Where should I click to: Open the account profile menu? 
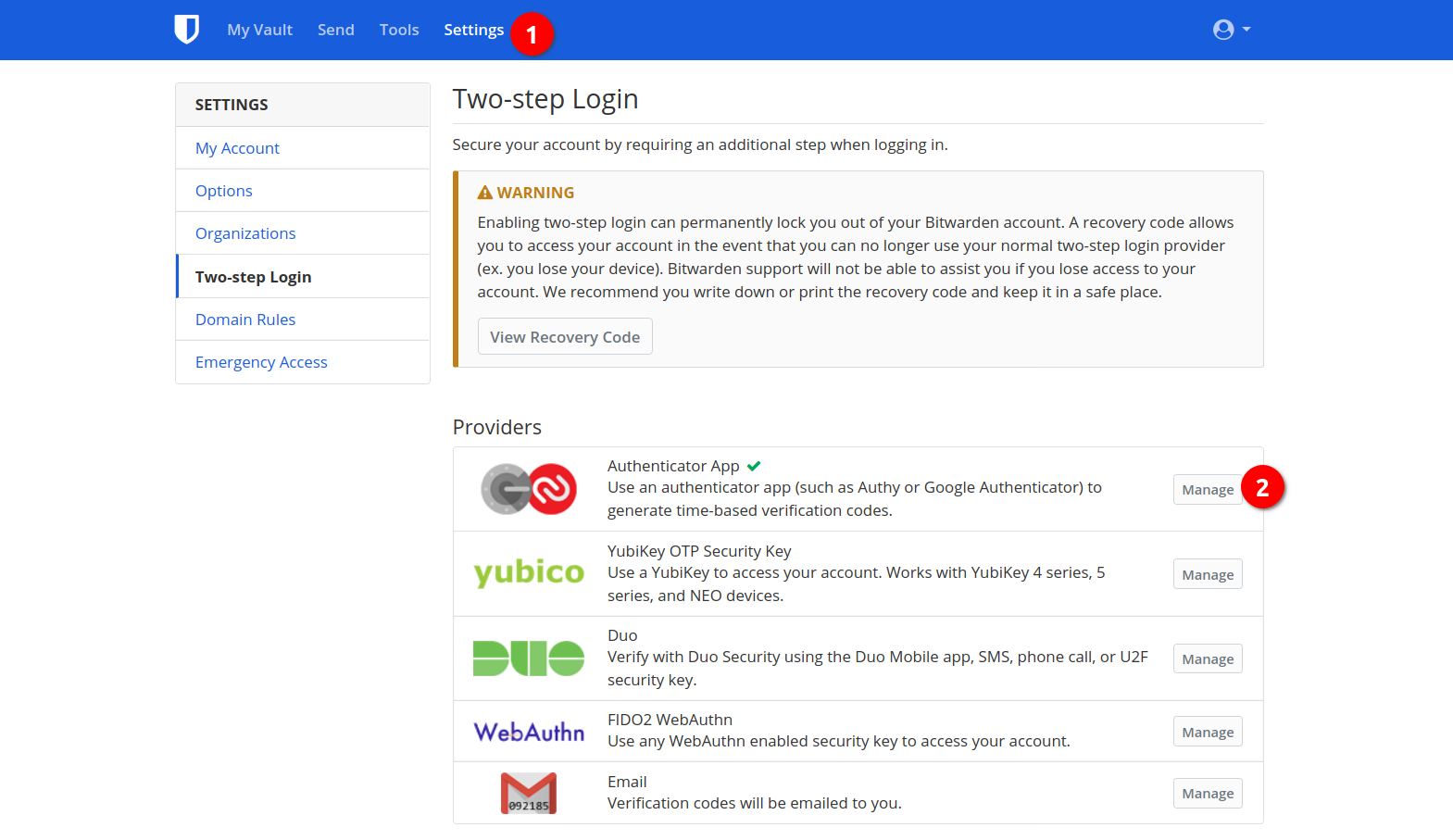coord(1231,30)
